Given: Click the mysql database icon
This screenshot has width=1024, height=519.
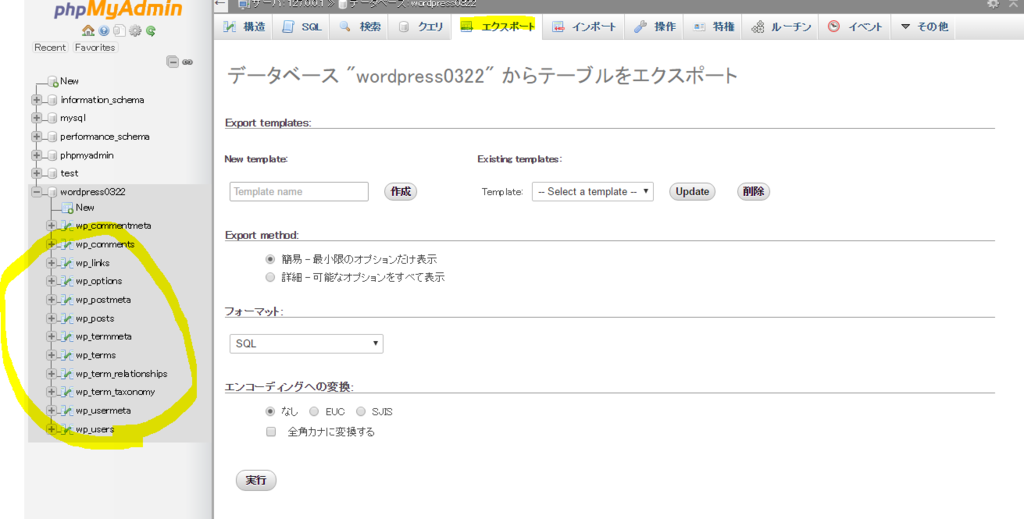Looking at the screenshot, I should click(52, 118).
